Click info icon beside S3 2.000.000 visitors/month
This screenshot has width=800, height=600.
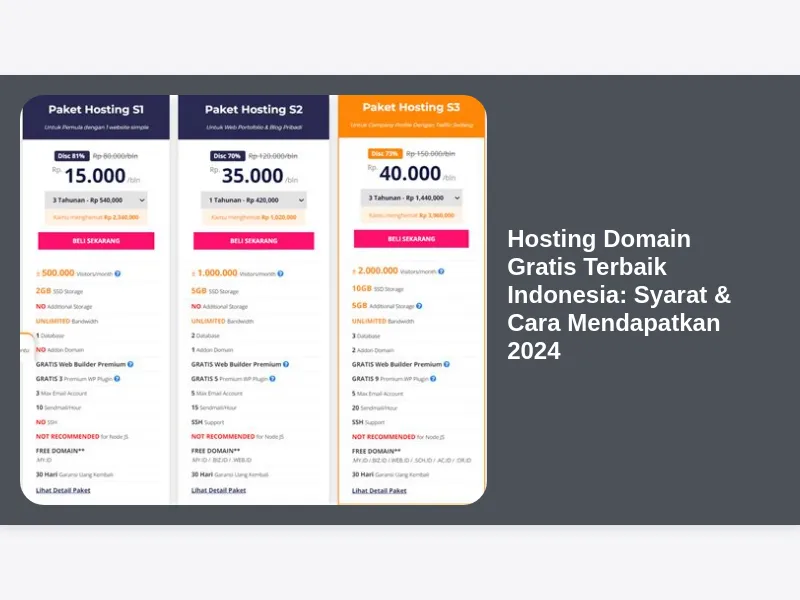point(435,271)
